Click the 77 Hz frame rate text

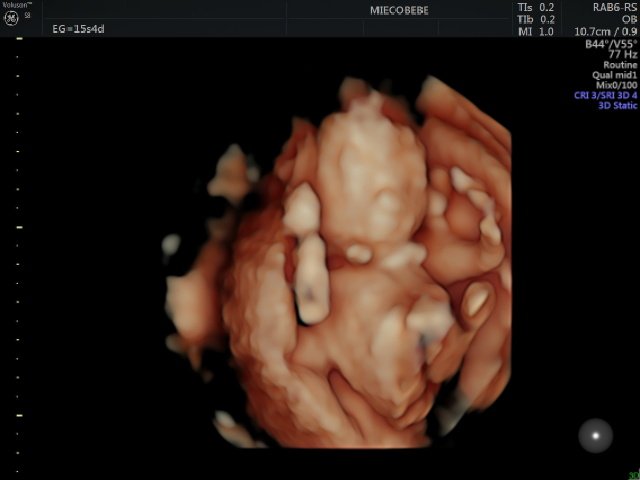(623, 54)
